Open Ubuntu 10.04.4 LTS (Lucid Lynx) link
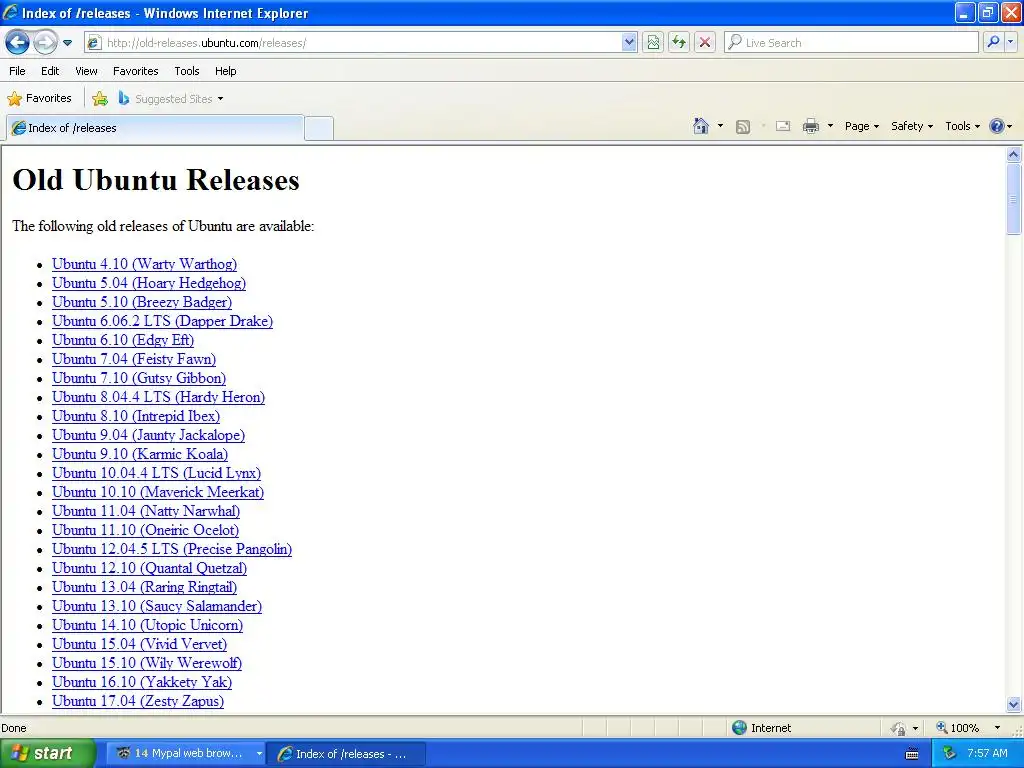Image resolution: width=1024 pixels, height=768 pixels. tap(157, 473)
